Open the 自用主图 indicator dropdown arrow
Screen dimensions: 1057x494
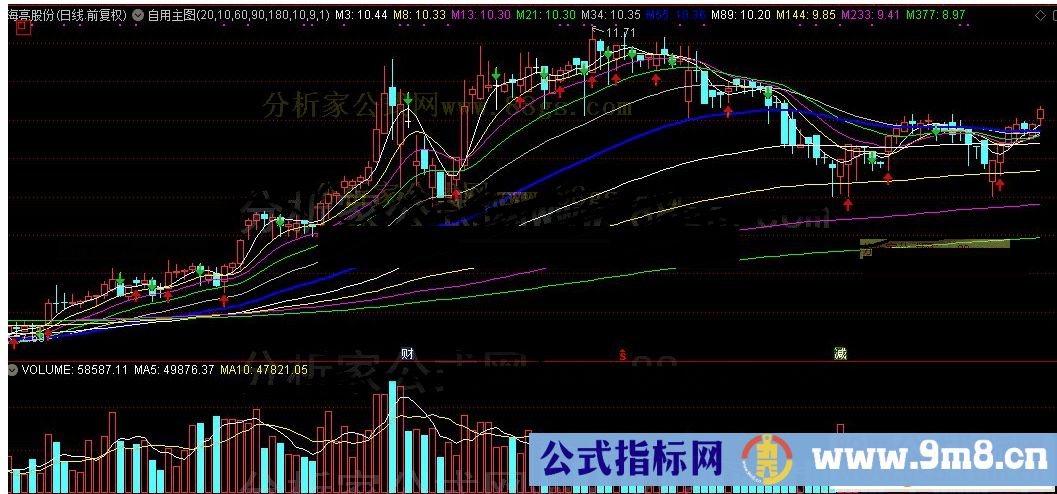138,15
